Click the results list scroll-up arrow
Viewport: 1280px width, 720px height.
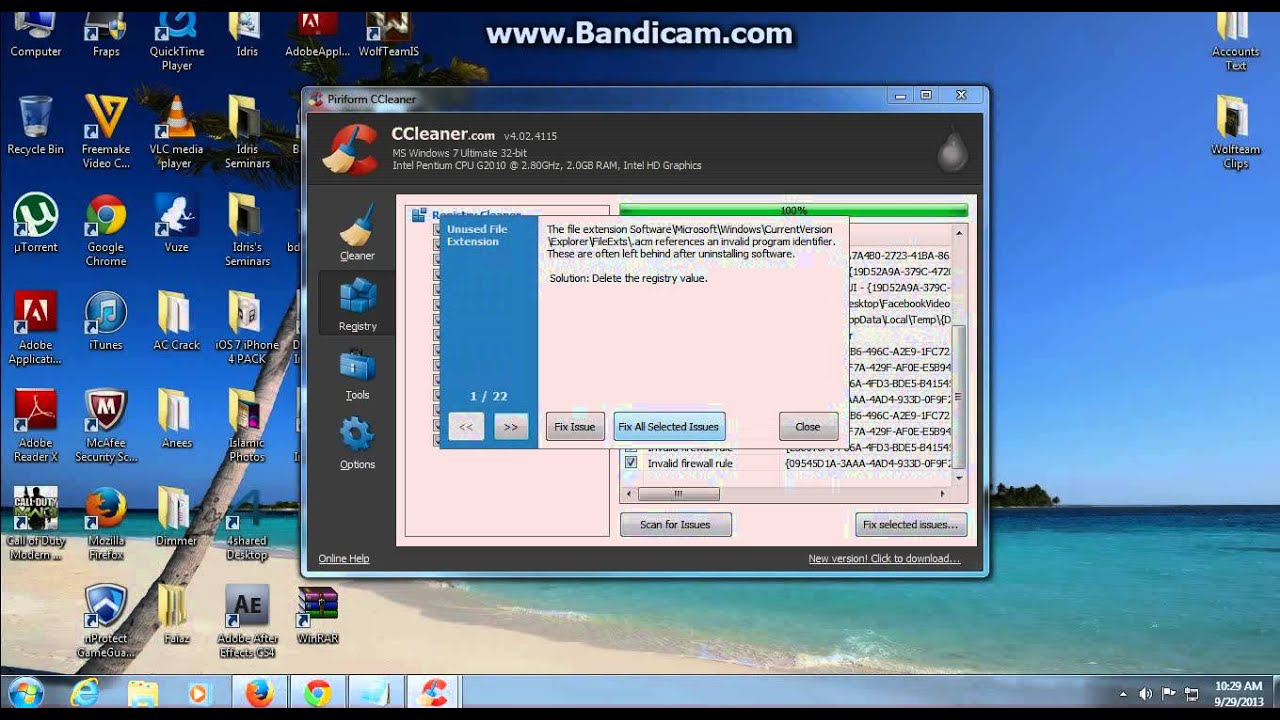point(960,233)
